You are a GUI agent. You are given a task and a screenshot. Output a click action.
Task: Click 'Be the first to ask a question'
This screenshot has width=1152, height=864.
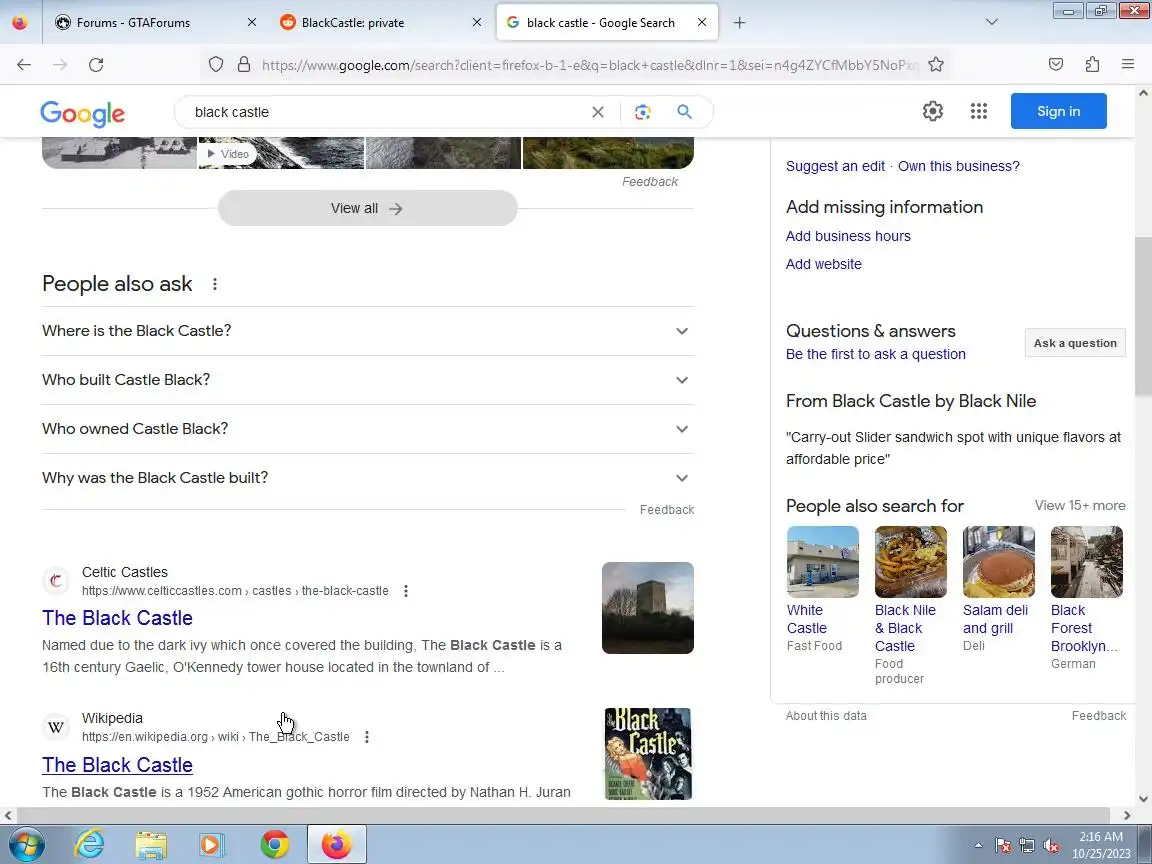coord(876,354)
